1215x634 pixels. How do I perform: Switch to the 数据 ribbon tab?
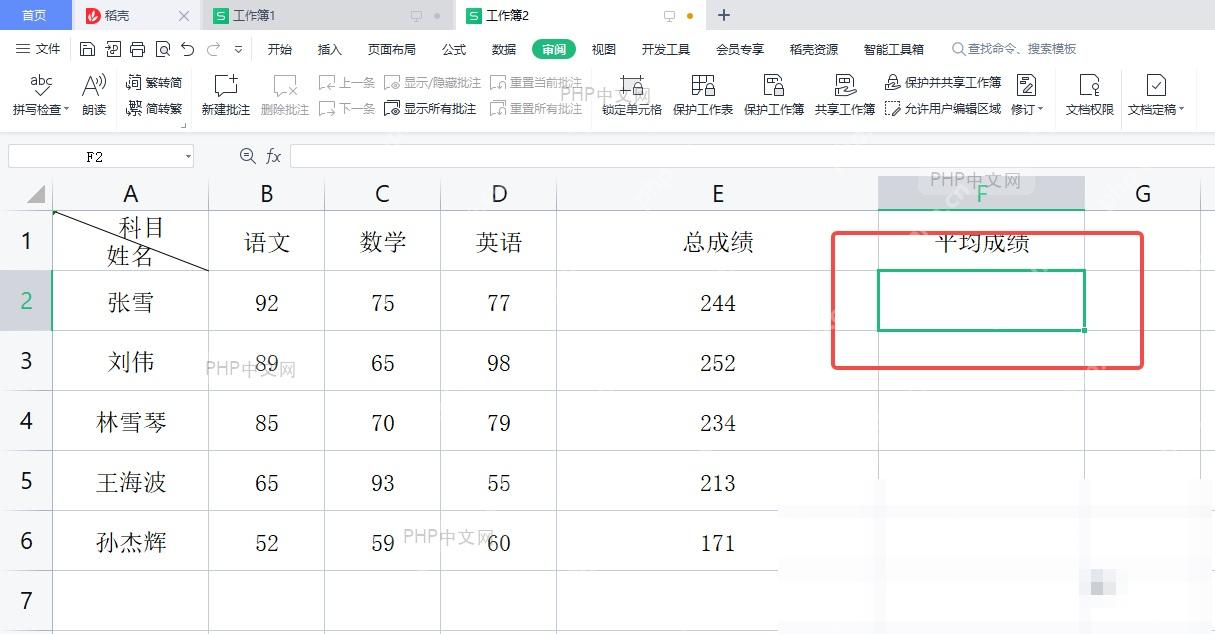[504, 49]
